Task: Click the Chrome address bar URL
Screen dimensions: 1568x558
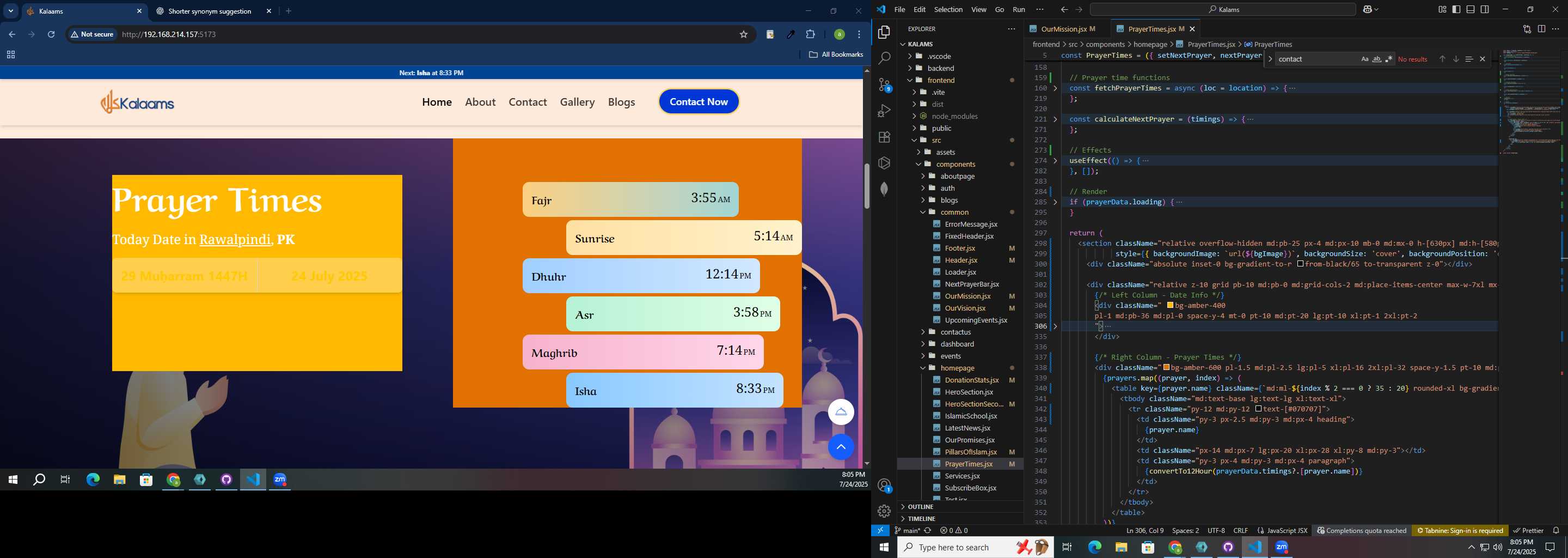Action: (169, 35)
